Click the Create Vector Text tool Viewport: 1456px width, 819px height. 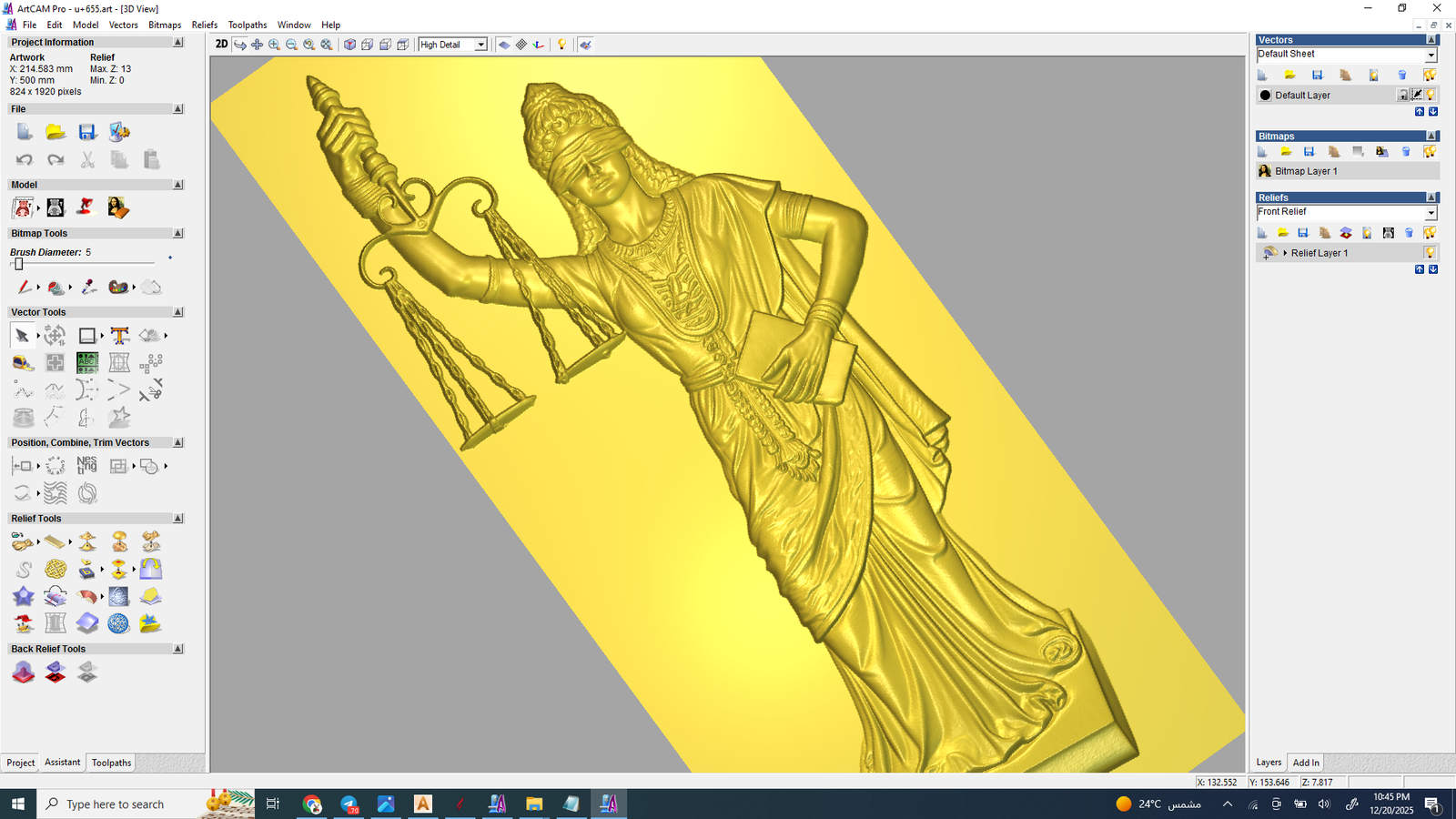point(119,336)
